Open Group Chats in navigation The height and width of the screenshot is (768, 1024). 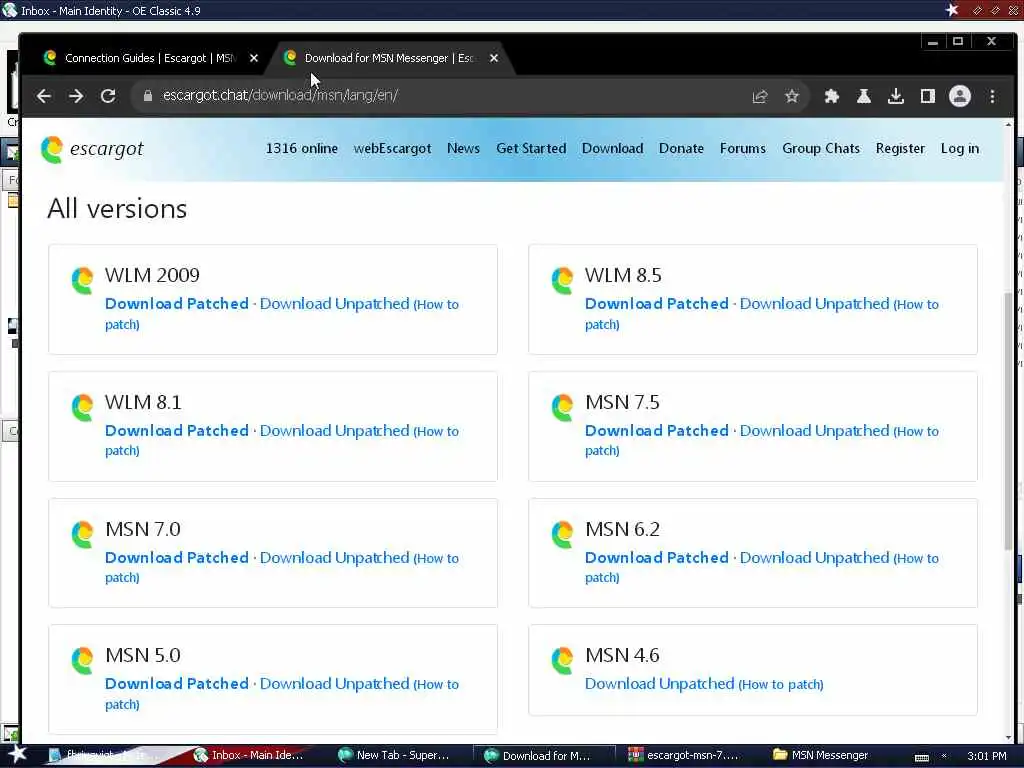821,149
